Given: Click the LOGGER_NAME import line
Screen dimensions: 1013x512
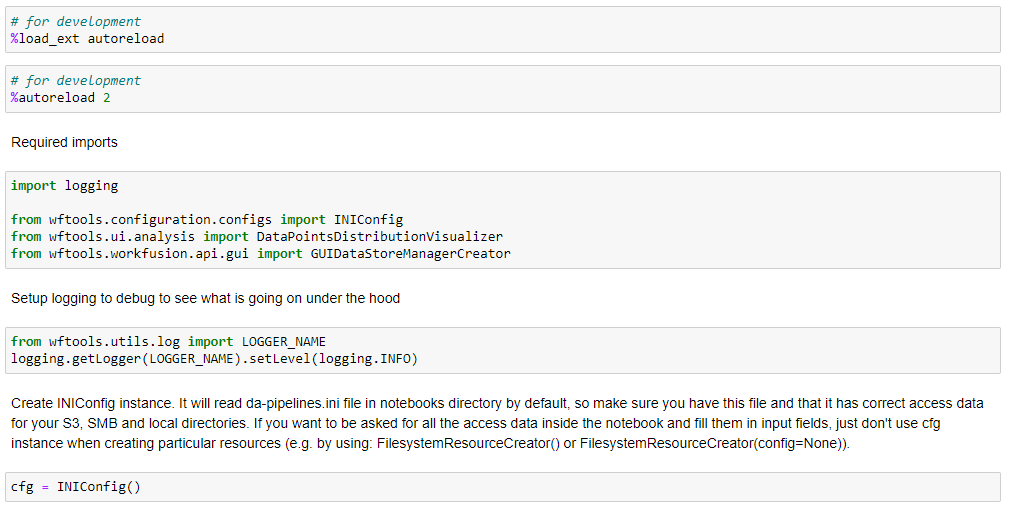Looking at the screenshot, I should point(168,342).
